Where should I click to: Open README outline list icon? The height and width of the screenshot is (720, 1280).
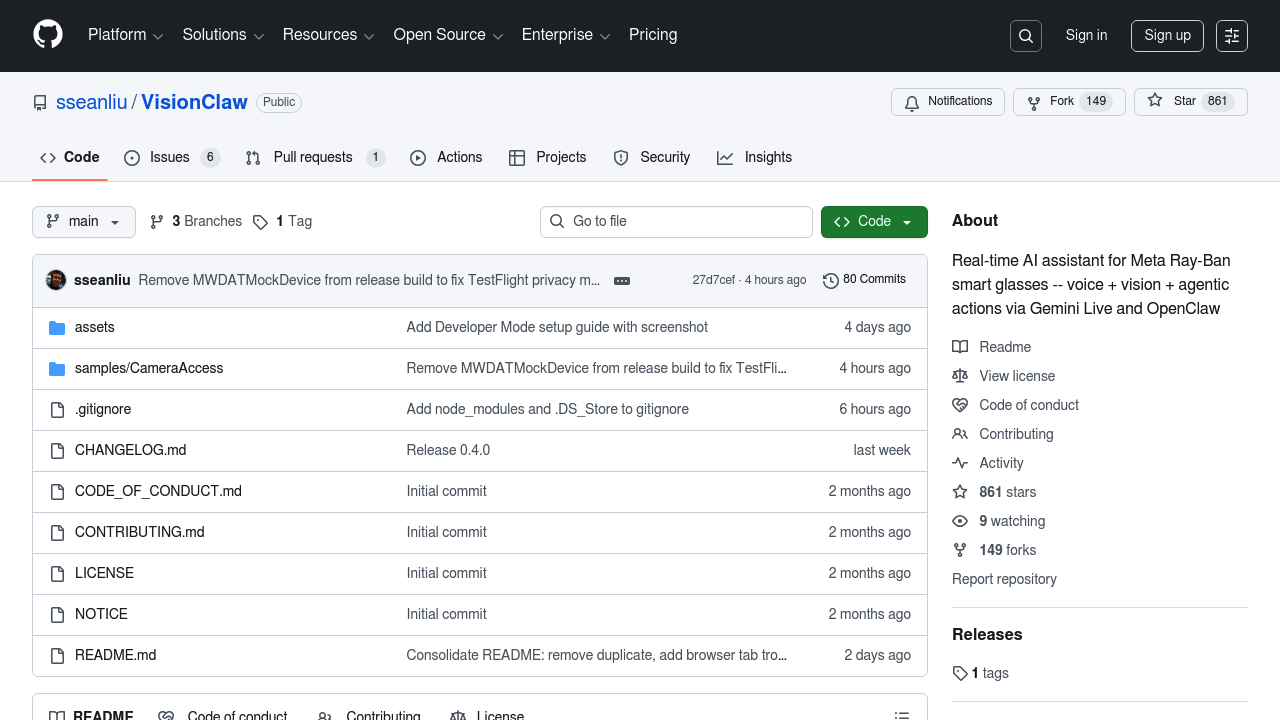click(901, 714)
